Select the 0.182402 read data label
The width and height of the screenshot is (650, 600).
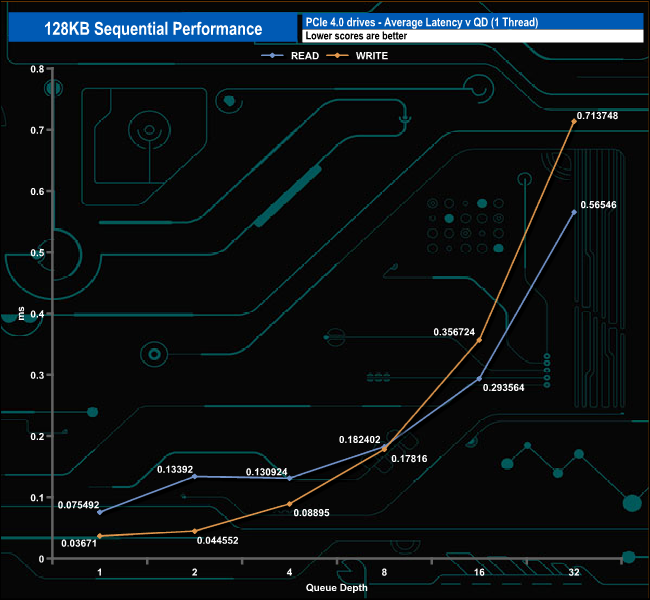(x=359, y=439)
